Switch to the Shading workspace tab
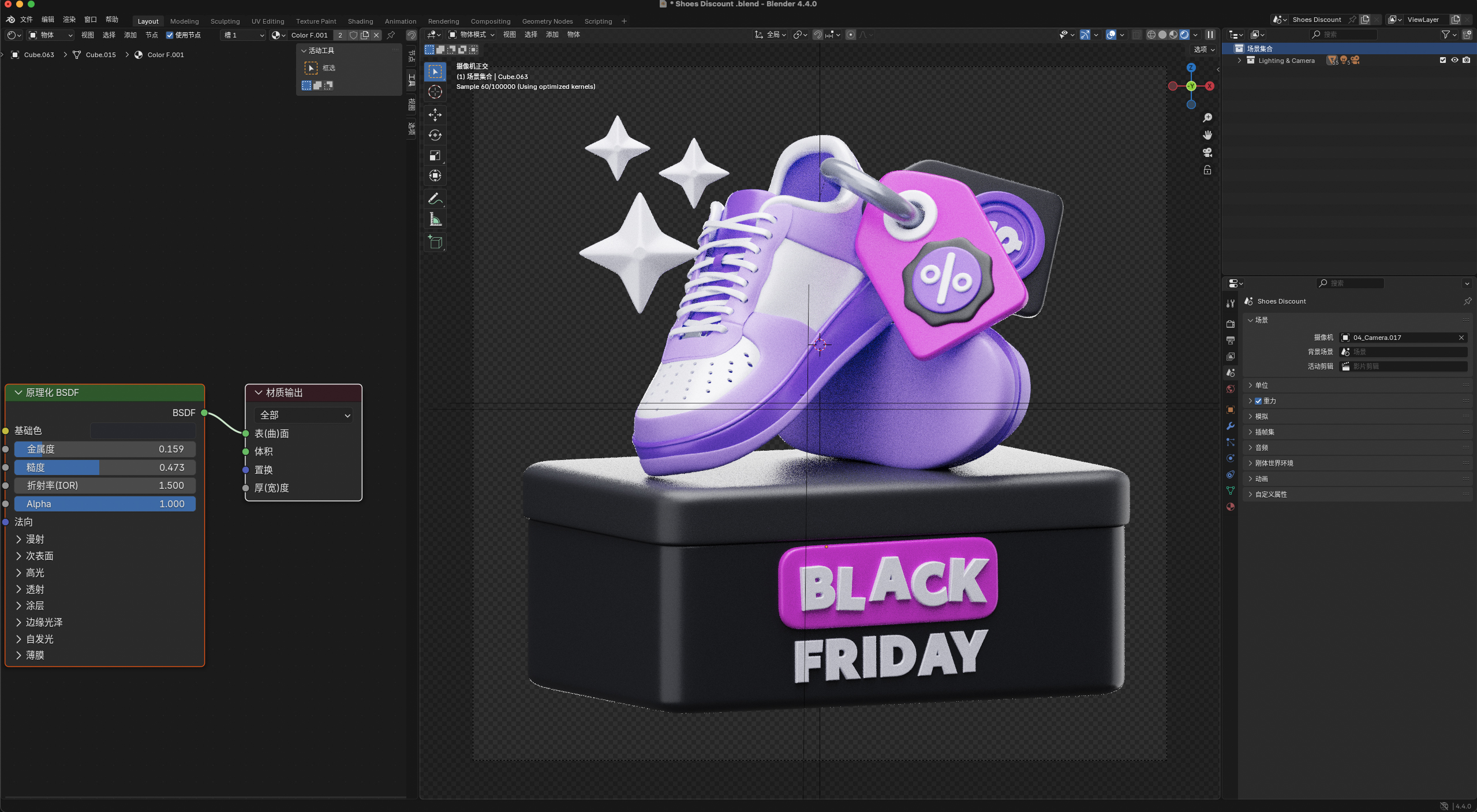 point(360,21)
